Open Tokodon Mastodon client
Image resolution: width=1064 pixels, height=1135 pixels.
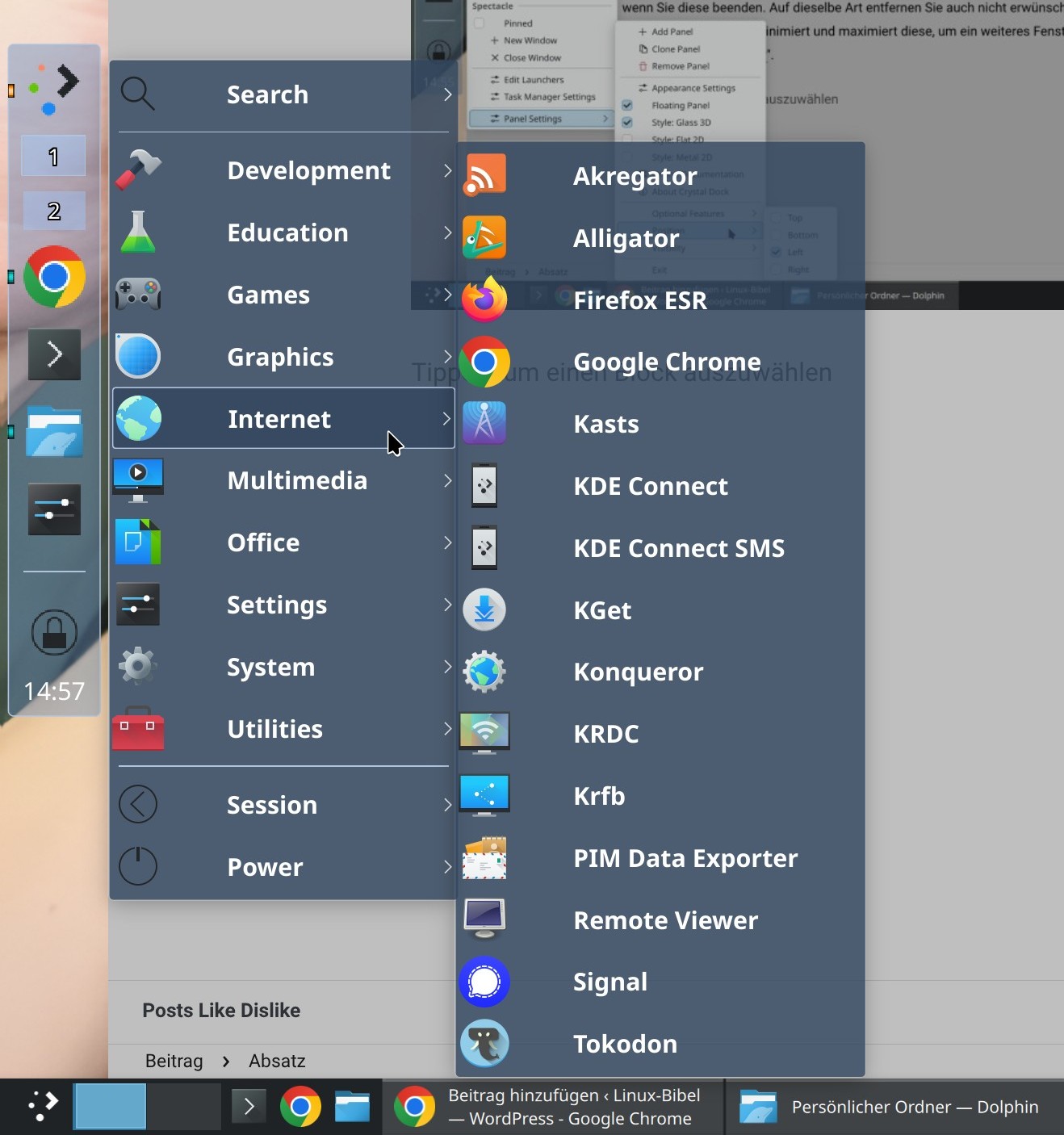[660, 1044]
